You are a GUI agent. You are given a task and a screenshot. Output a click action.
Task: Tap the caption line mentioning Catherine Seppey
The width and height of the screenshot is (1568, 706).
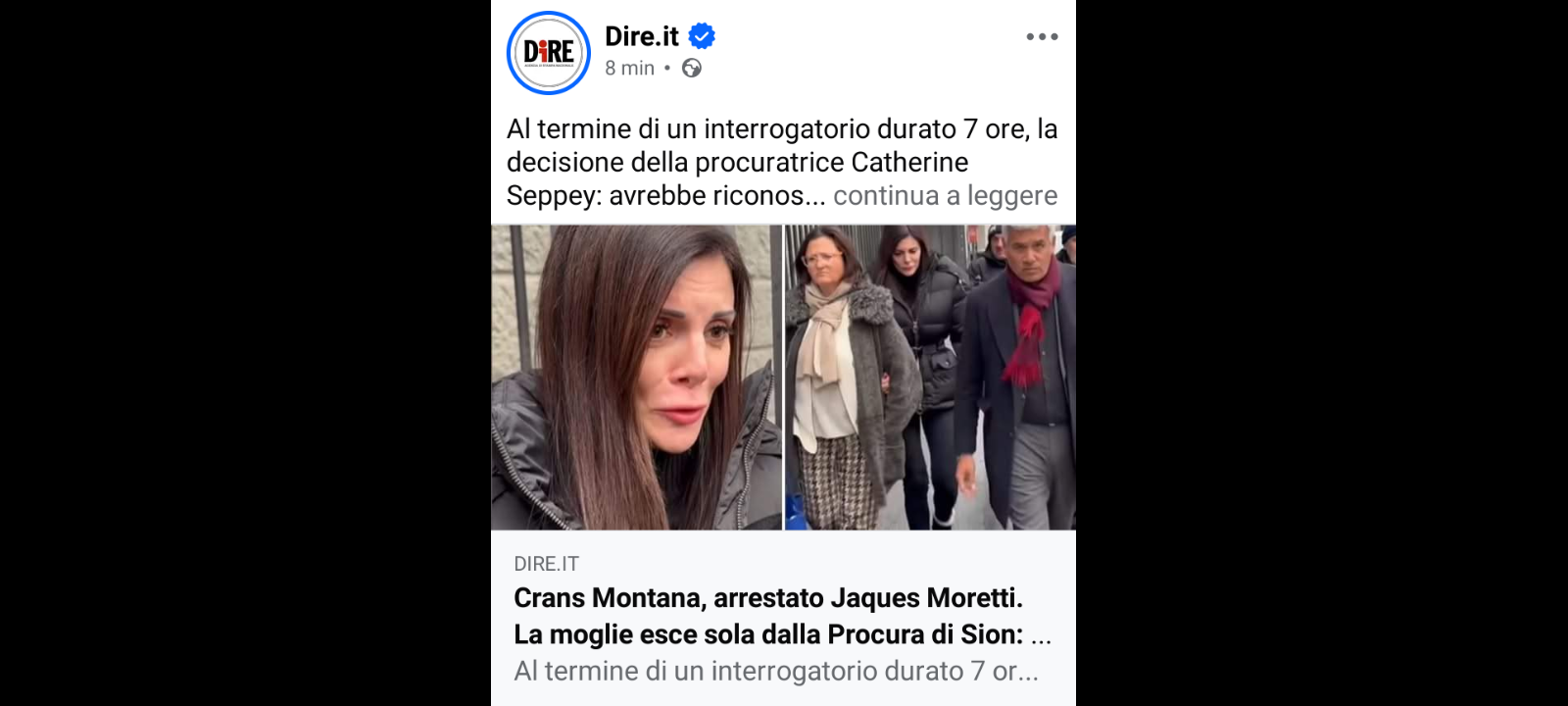click(x=737, y=162)
